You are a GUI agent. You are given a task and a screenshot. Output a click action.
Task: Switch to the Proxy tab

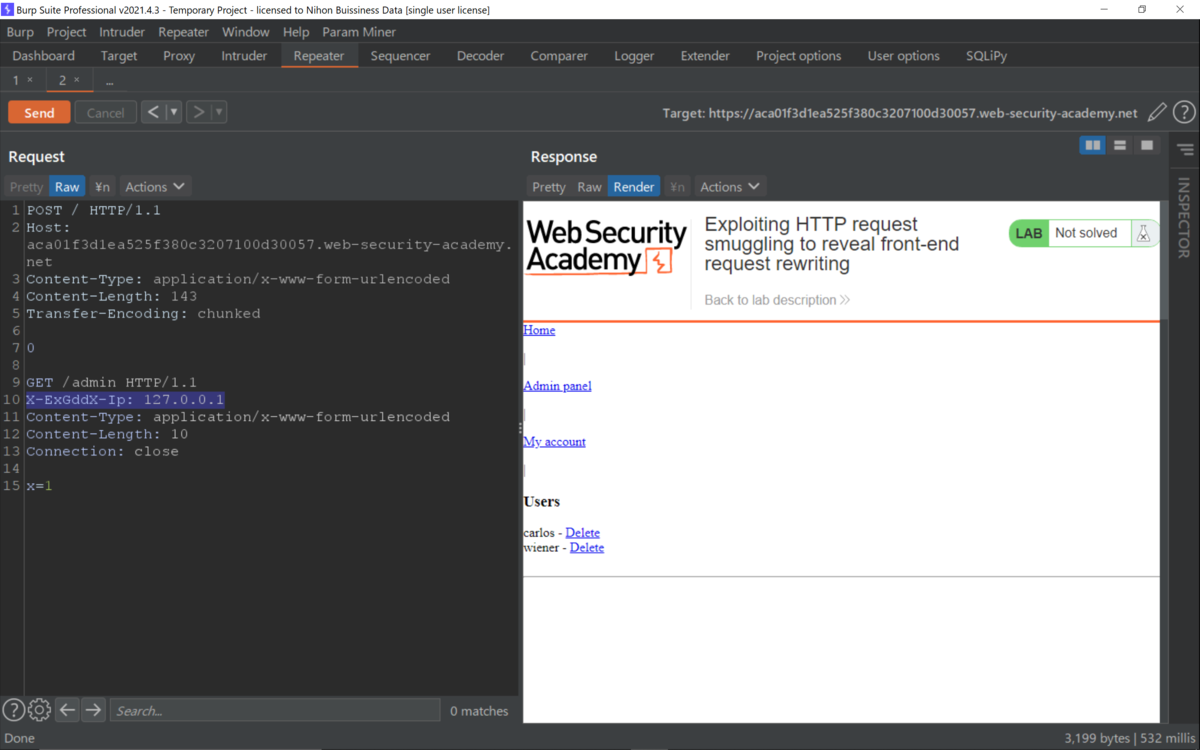(179, 56)
